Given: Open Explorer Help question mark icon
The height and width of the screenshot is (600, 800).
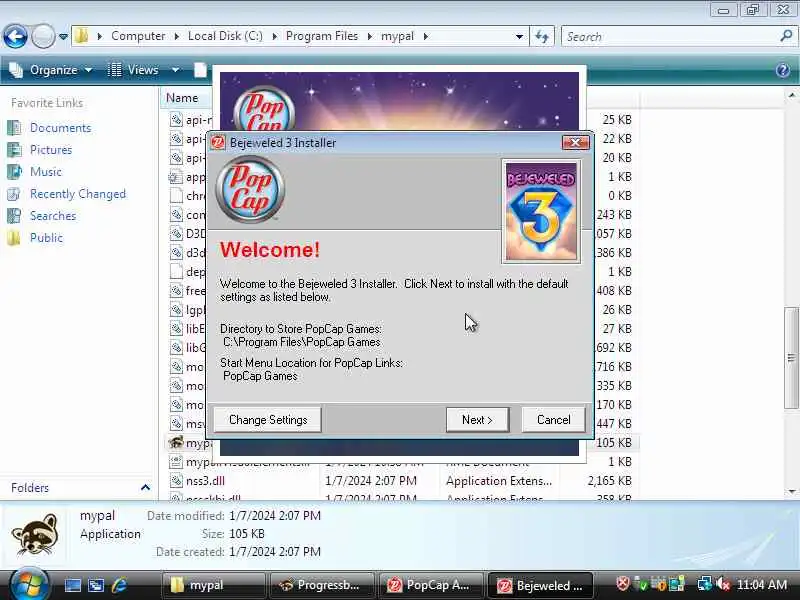Looking at the screenshot, I should [783, 70].
